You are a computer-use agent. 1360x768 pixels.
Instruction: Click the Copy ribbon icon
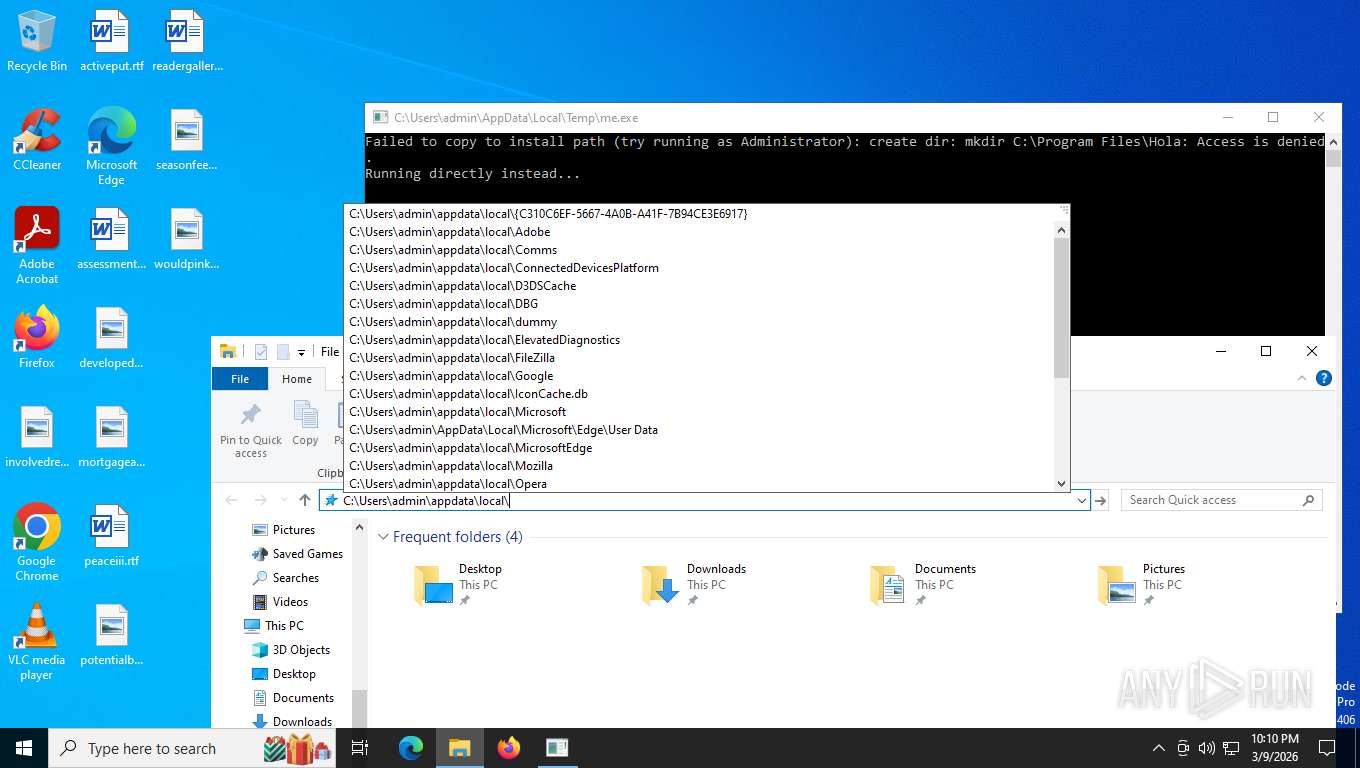pyautogui.click(x=305, y=423)
